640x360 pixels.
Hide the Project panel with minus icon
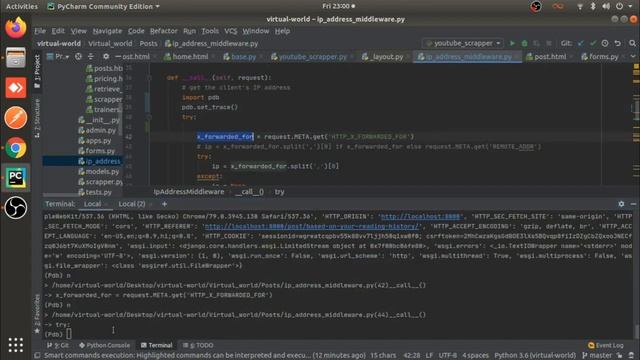pos(118,57)
